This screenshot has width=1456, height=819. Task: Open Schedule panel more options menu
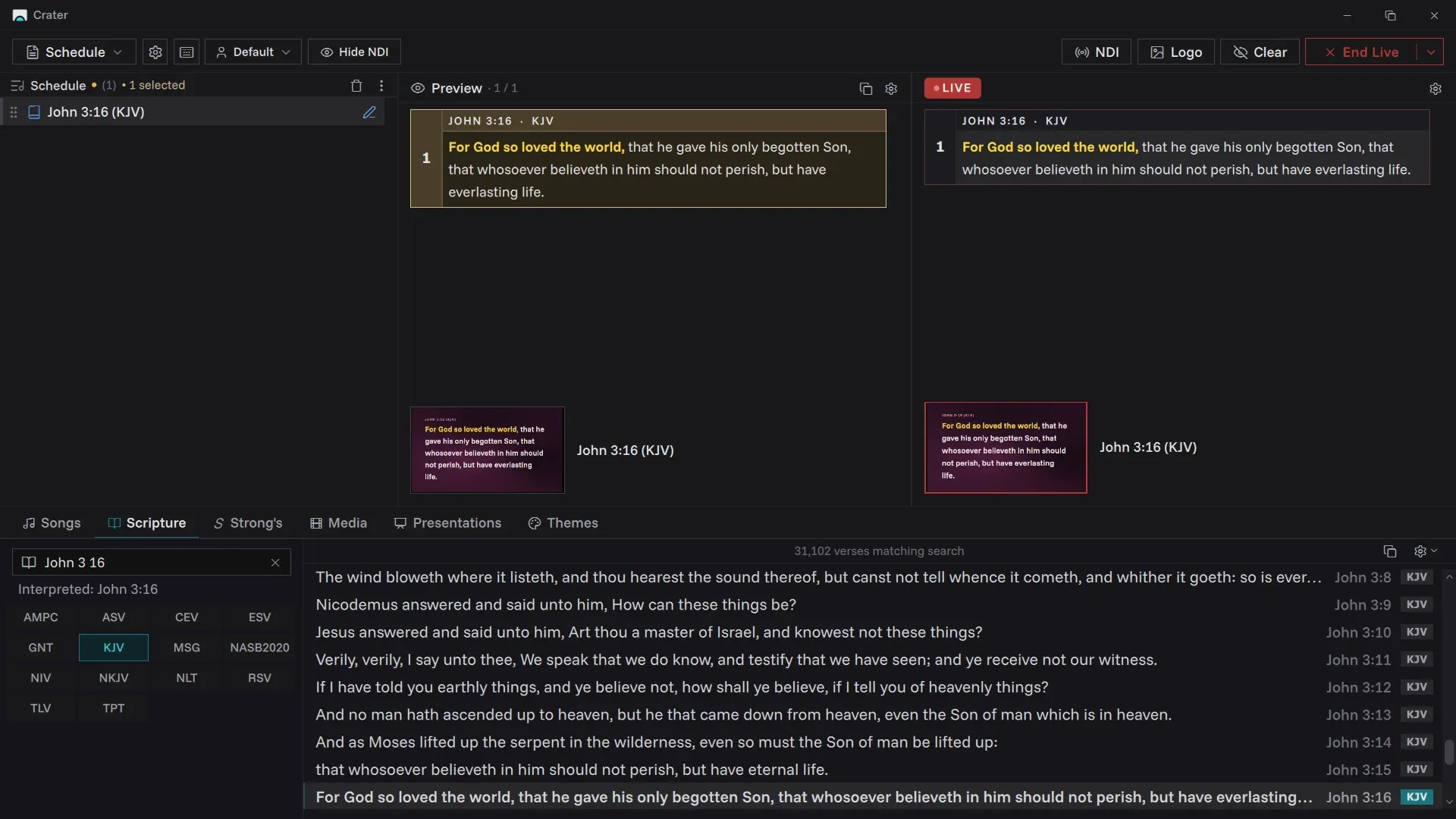[381, 86]
